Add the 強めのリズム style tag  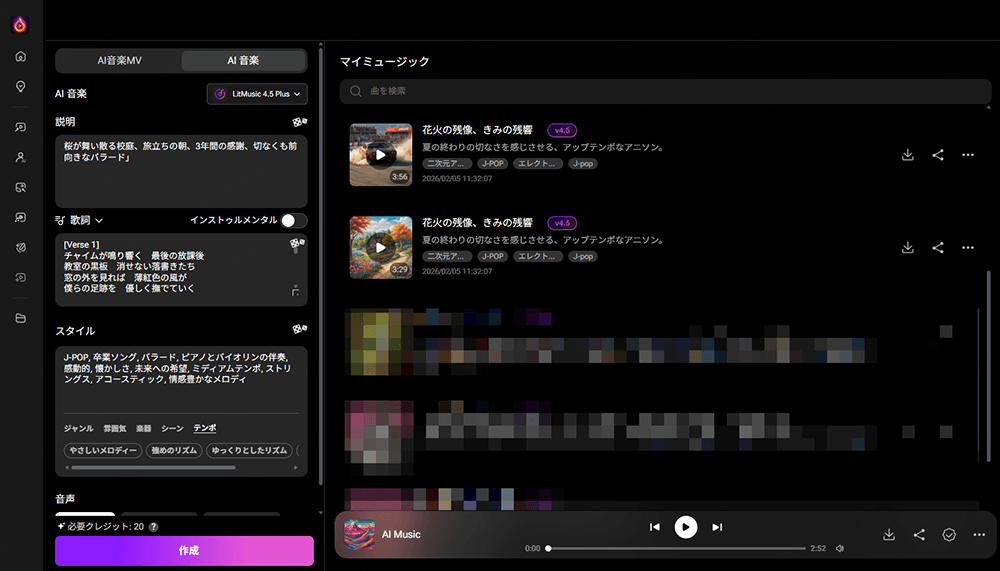point(174,450)
